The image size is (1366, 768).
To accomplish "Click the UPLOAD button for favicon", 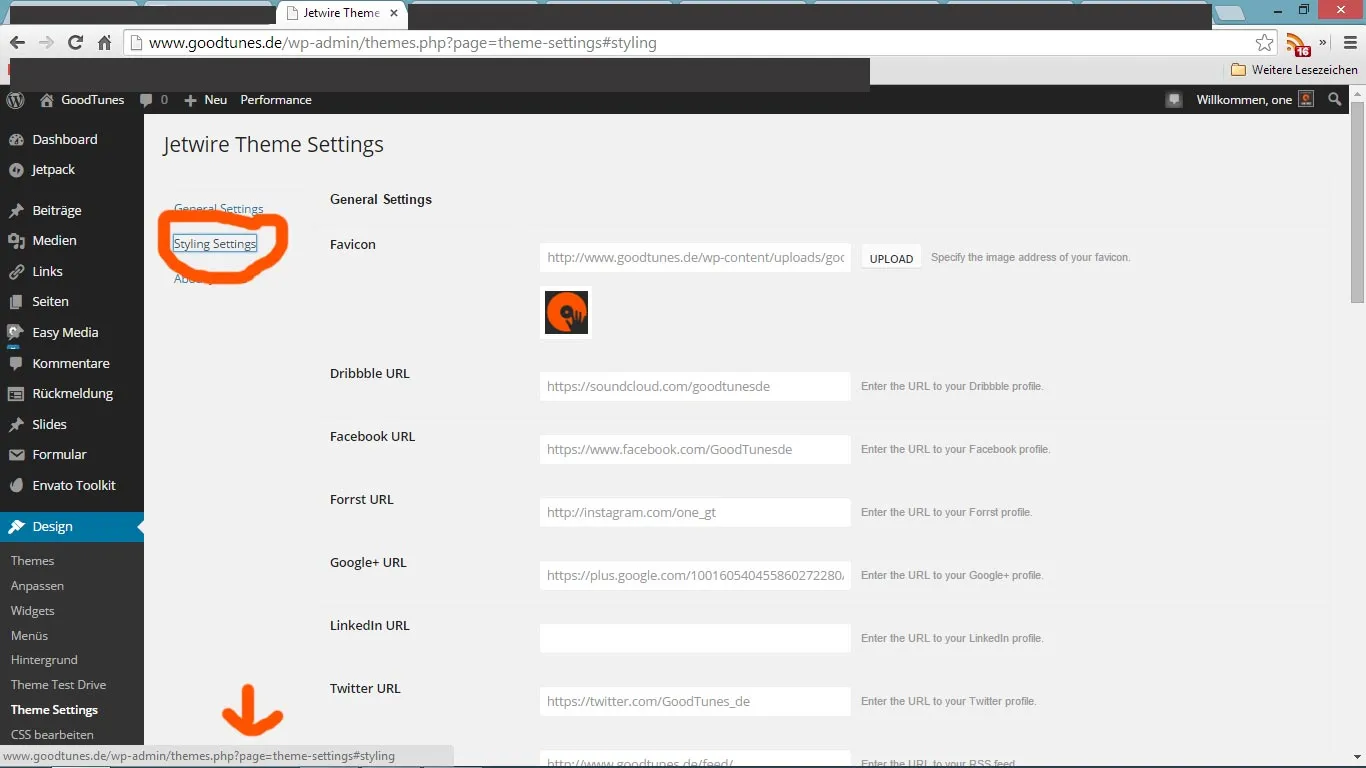I will [891, 258].
